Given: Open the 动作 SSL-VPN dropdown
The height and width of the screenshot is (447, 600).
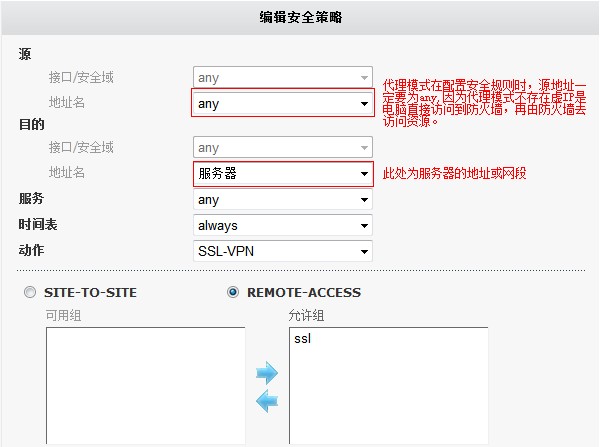Looking at the screenshot, I should tap(283, 251).
